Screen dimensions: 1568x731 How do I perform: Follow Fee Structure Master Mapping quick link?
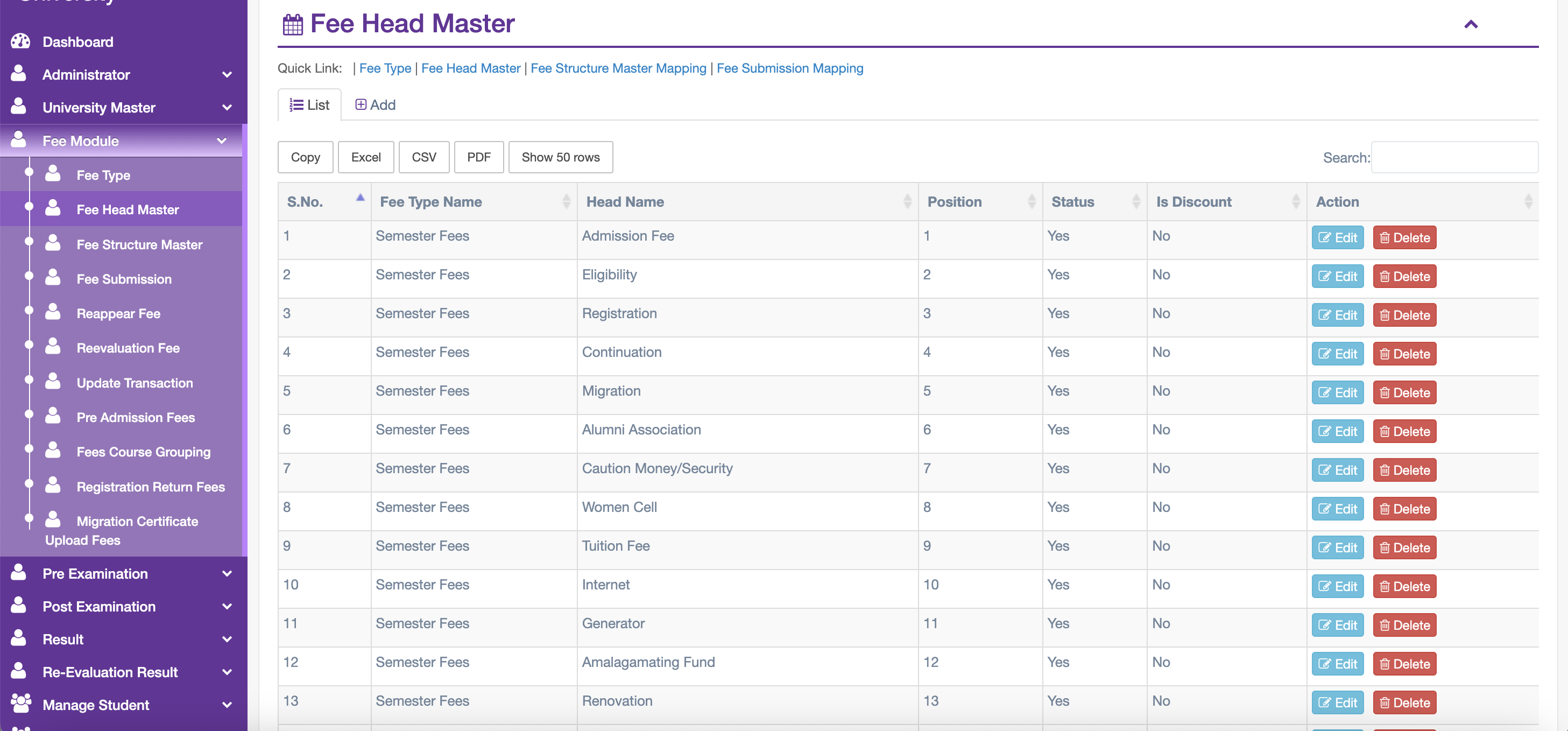tap(618, 68)
